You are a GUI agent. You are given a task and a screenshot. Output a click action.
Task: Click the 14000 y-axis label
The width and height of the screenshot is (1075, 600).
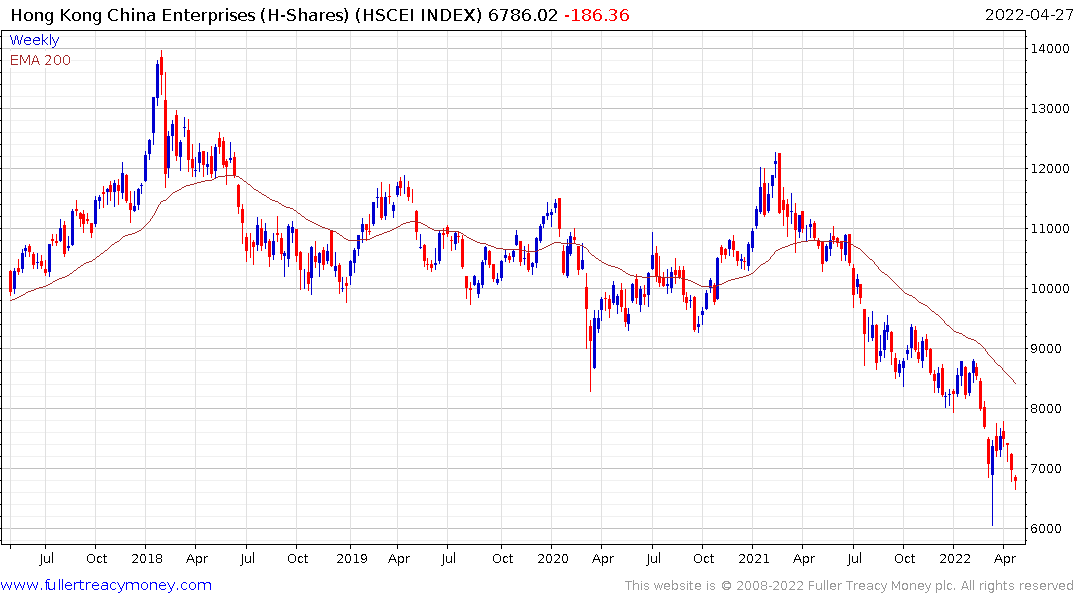1050,49
